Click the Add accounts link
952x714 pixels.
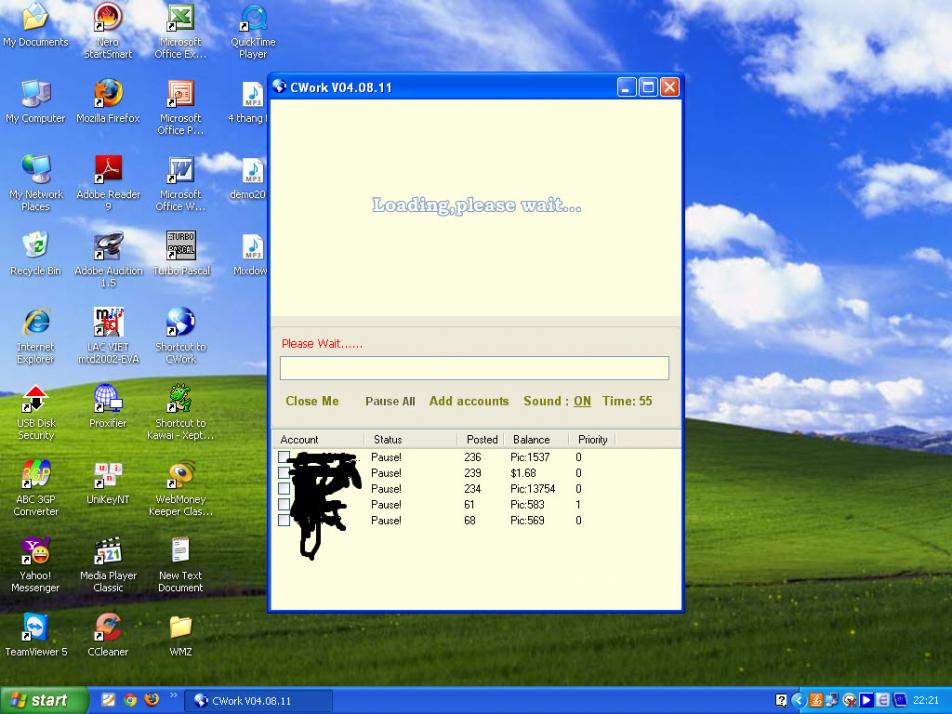pos(469,401)
